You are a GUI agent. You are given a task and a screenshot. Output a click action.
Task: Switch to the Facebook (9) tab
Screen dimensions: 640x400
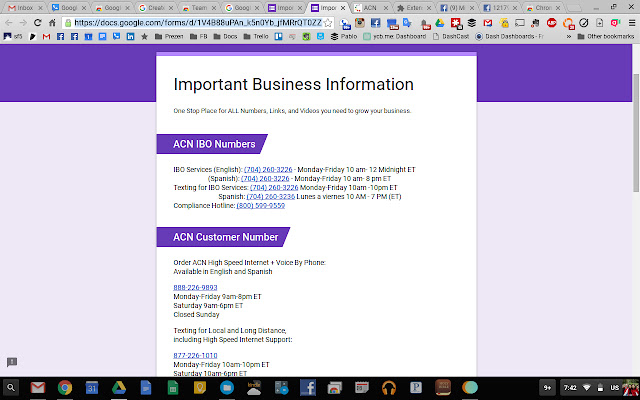pos(456,8)
